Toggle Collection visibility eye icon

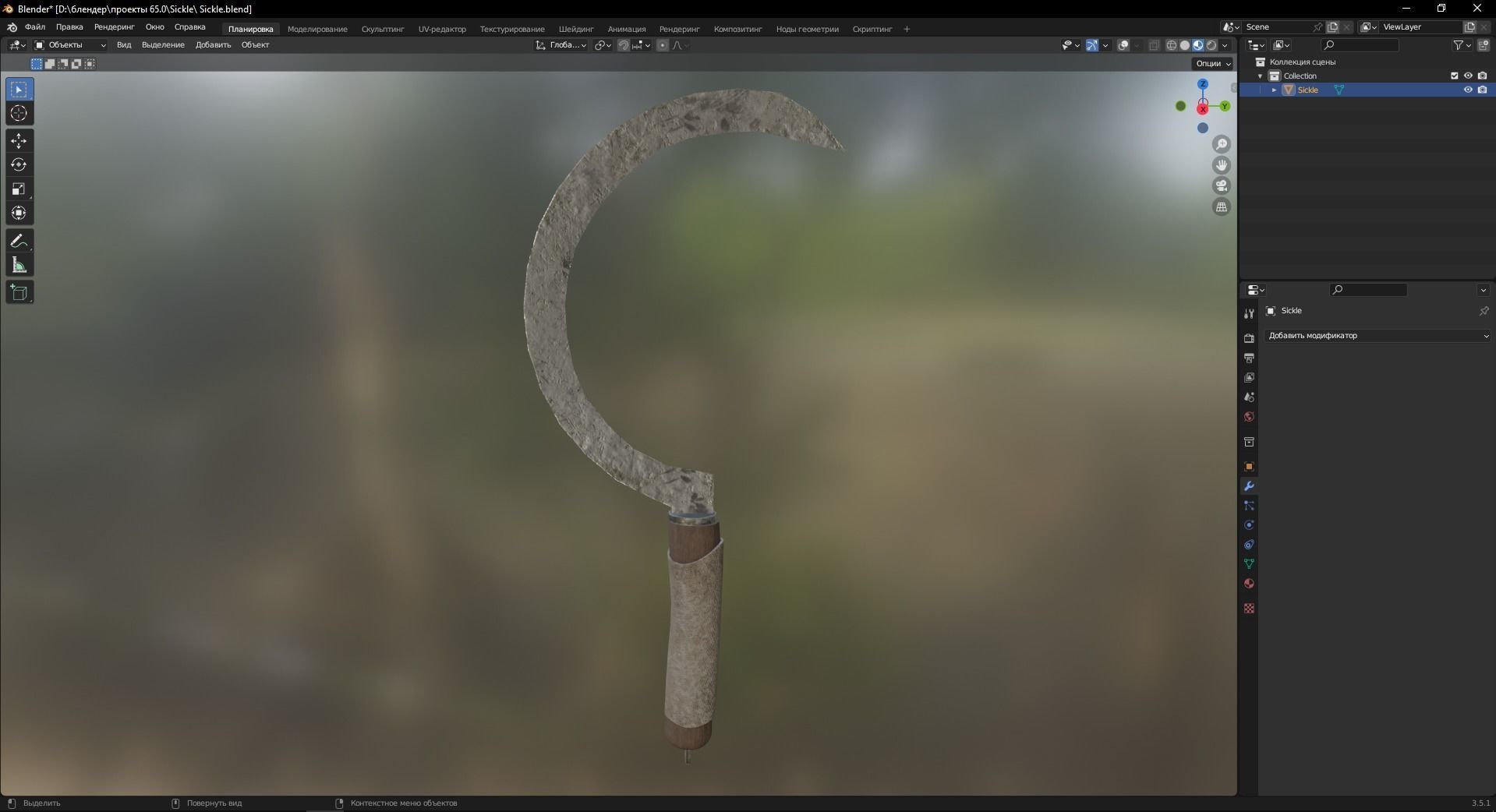coord(1468,76)
